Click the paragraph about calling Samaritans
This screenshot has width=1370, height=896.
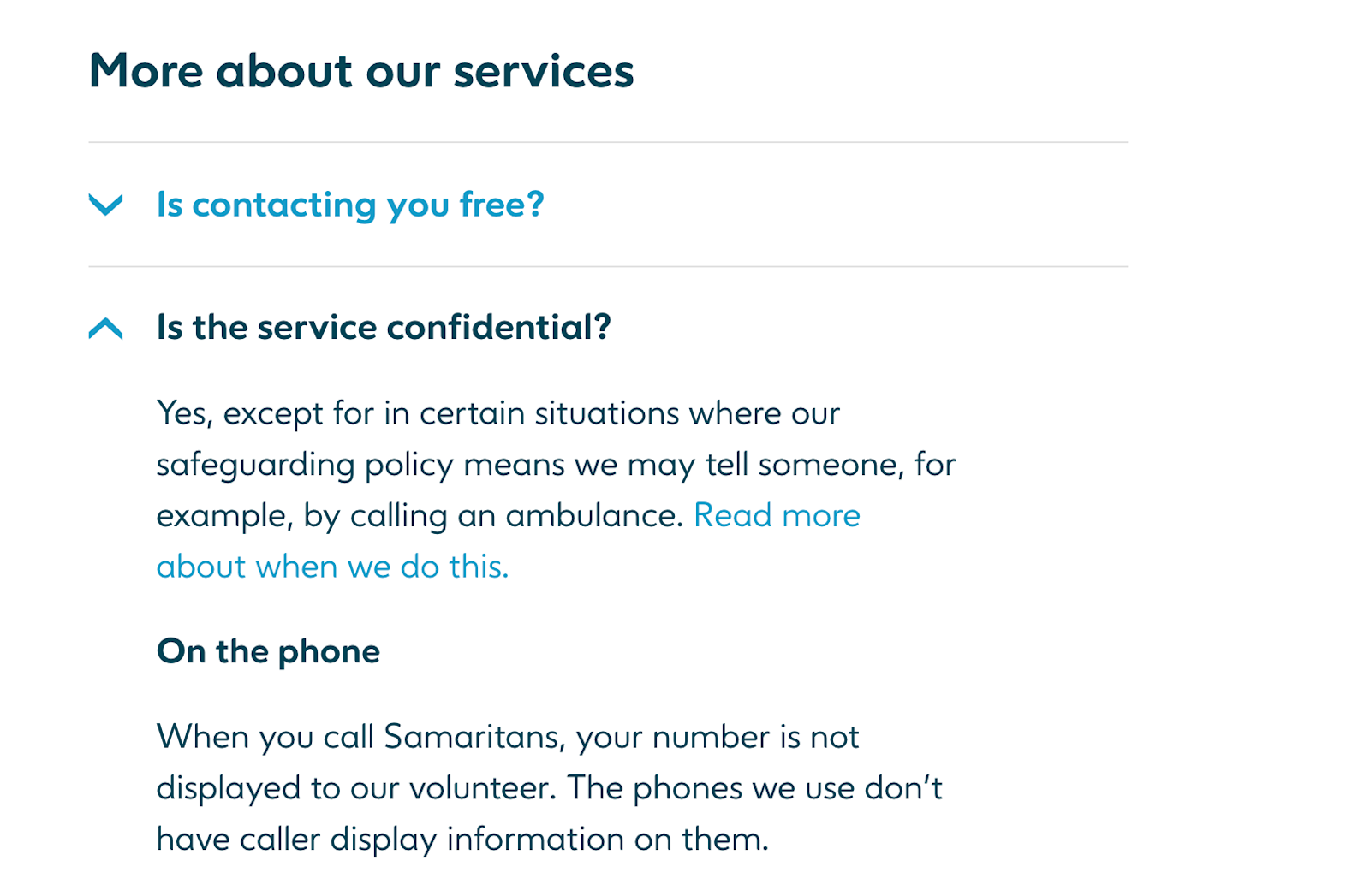(548, 787)
